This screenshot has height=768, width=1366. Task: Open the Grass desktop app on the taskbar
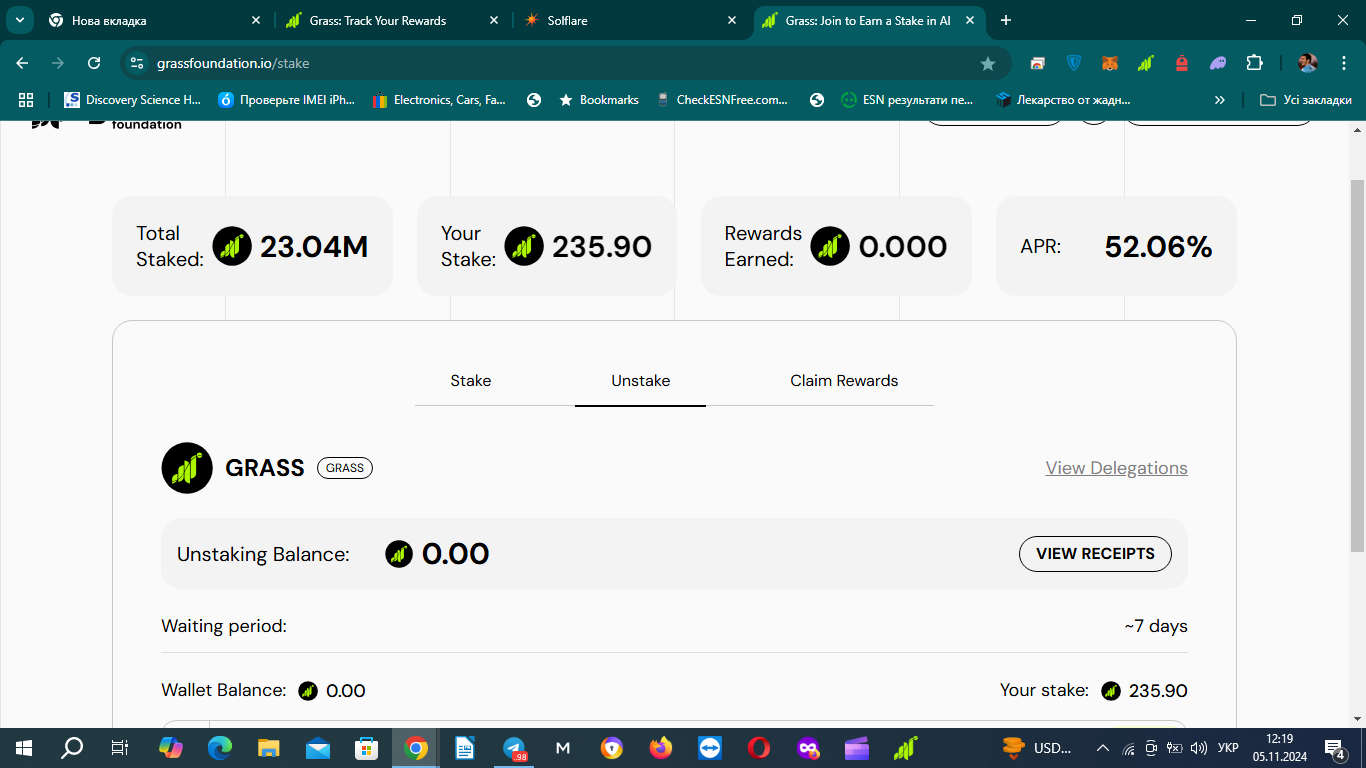coord(906,748)
